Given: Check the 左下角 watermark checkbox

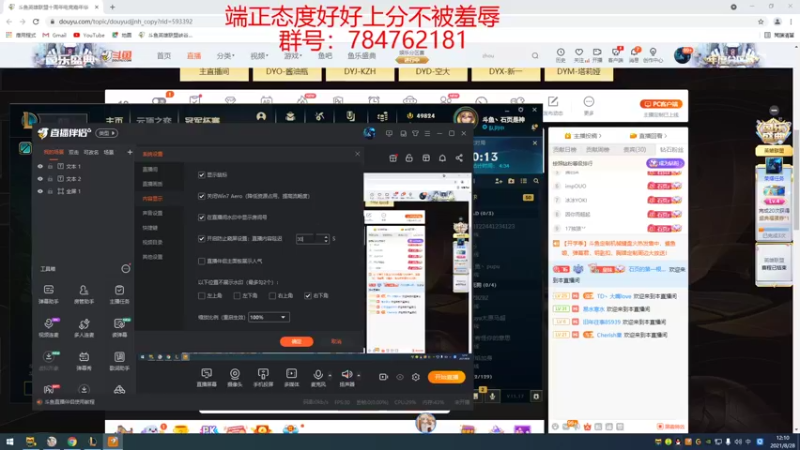Looking at the screenshot, I should 237,295.
